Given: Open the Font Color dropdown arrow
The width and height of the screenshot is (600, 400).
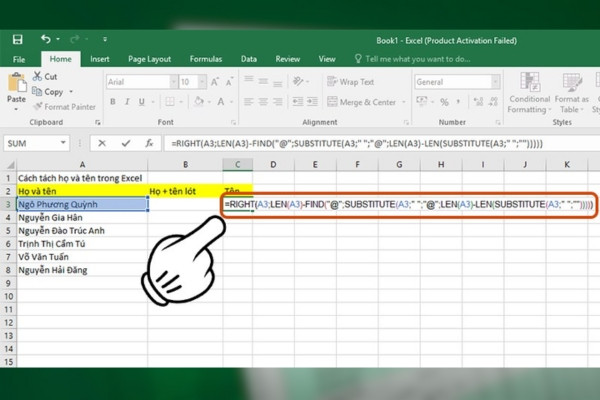Looking at the screenshot, I should tap(232, 102).
